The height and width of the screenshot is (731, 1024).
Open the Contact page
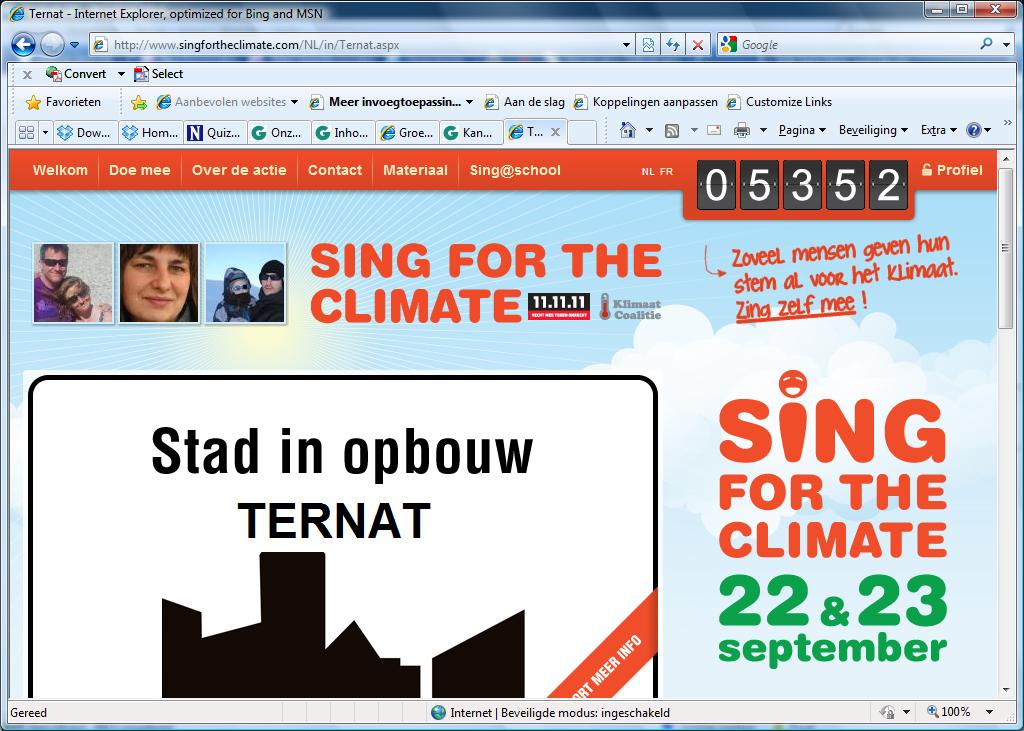coord(335,171)
